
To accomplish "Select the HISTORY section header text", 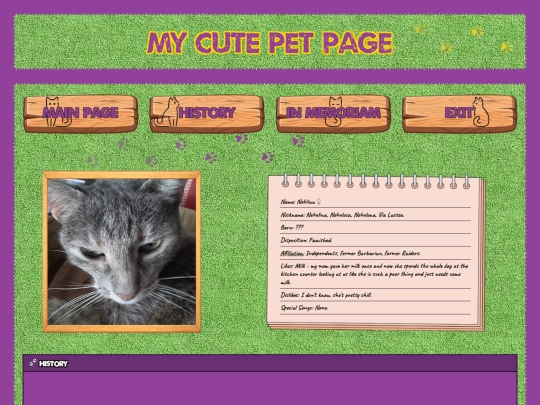I will point(53,364).
